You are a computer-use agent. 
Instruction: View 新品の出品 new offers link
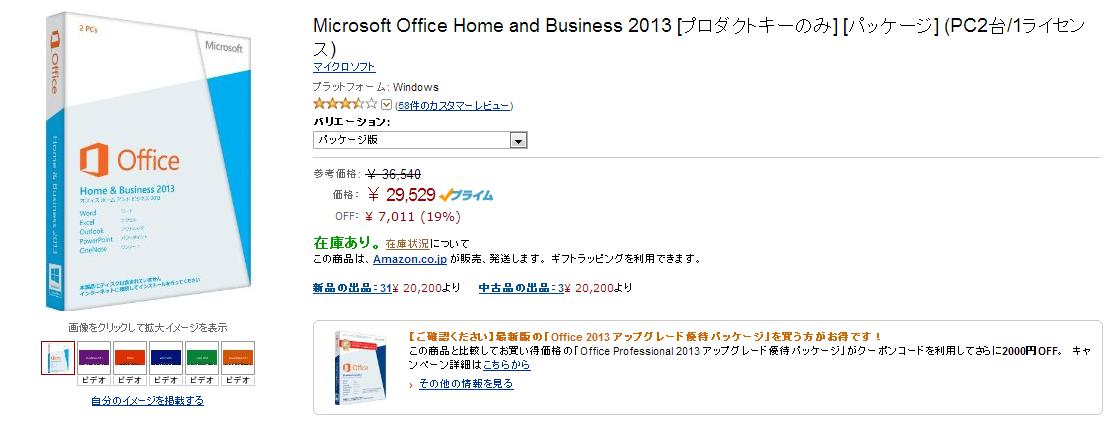[x=351, y=289]
